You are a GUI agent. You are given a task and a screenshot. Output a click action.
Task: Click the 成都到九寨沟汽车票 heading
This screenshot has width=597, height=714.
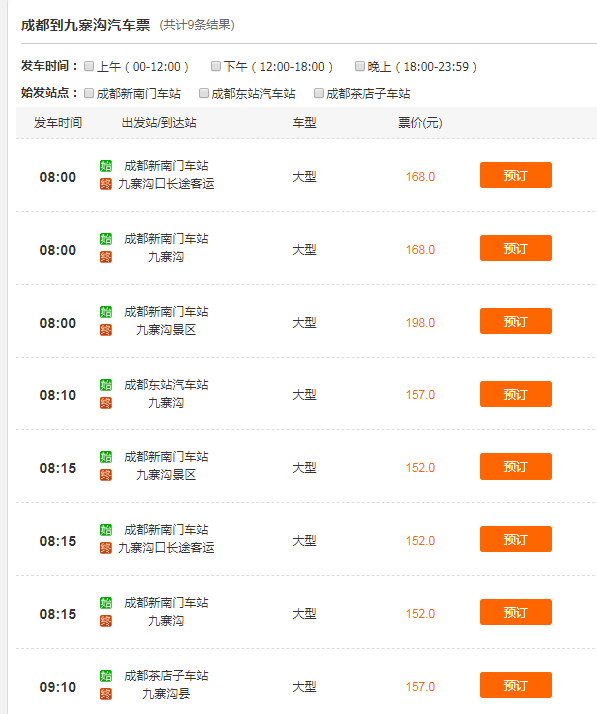click(x=86, y=25)
